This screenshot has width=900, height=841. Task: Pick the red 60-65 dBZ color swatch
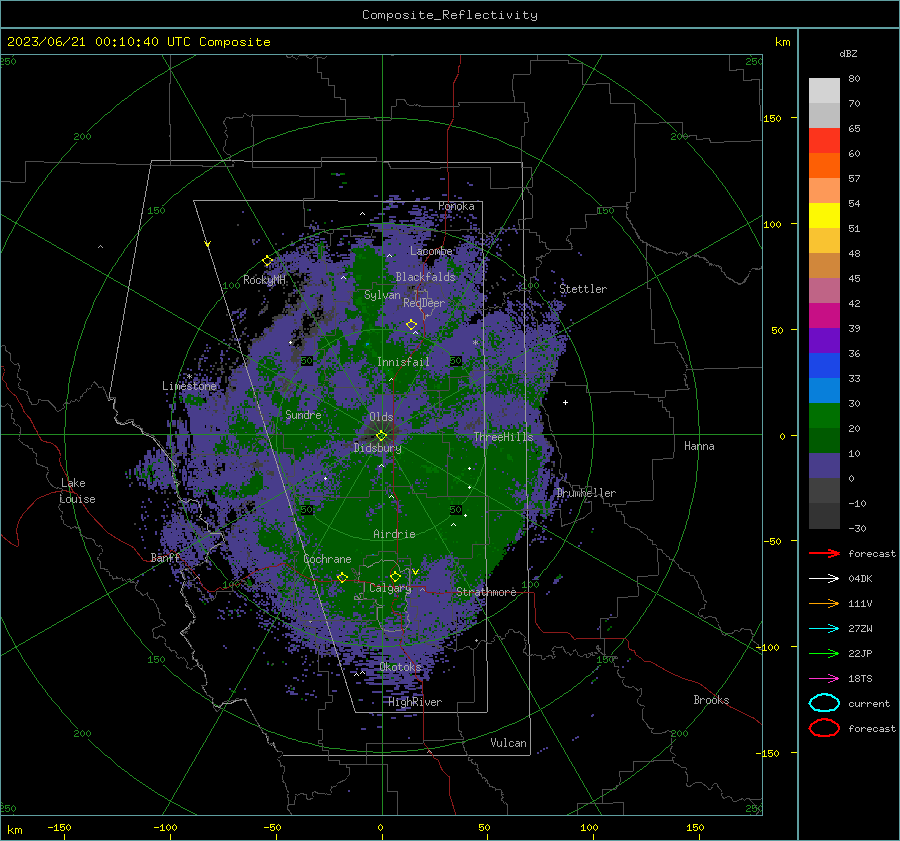[x=824, y=141]
